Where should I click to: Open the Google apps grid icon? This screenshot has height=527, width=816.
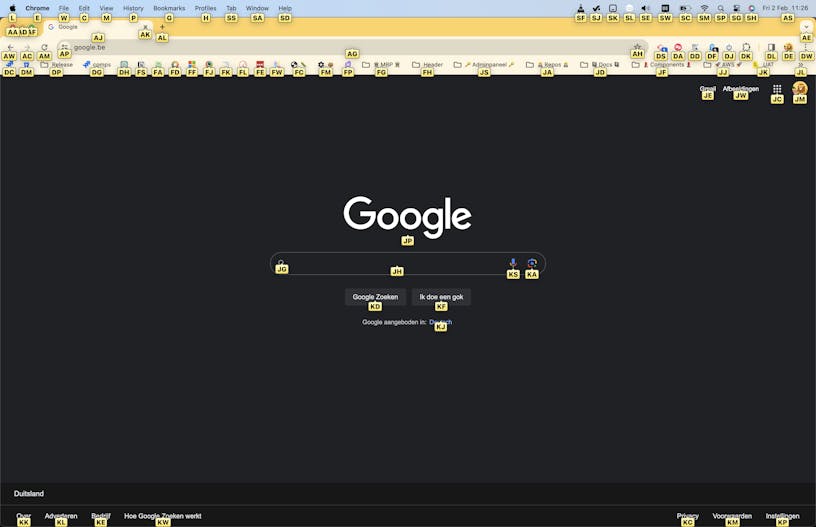(x=777, y=89)
